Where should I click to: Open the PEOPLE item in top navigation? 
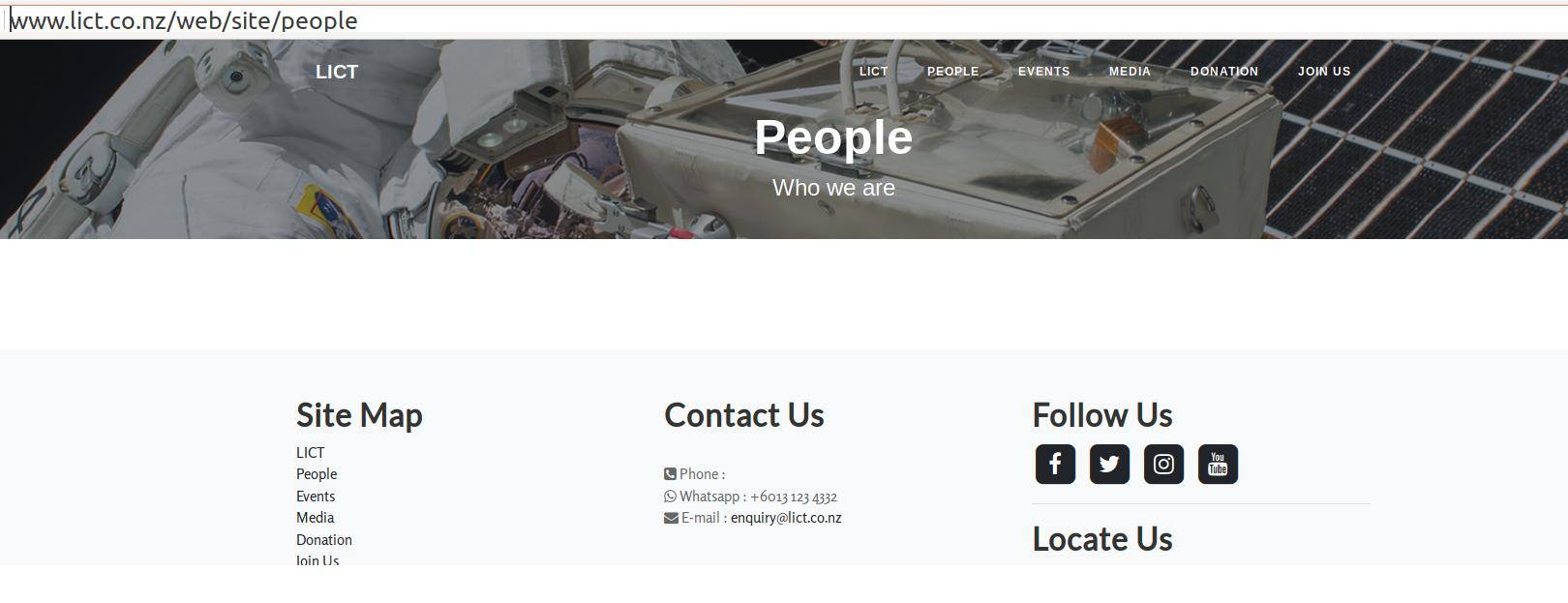click(x=952, y=72)
